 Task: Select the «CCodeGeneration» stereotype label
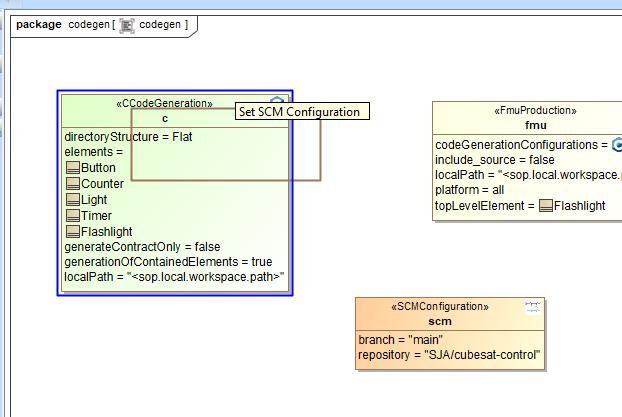click(x=164, y=103)
